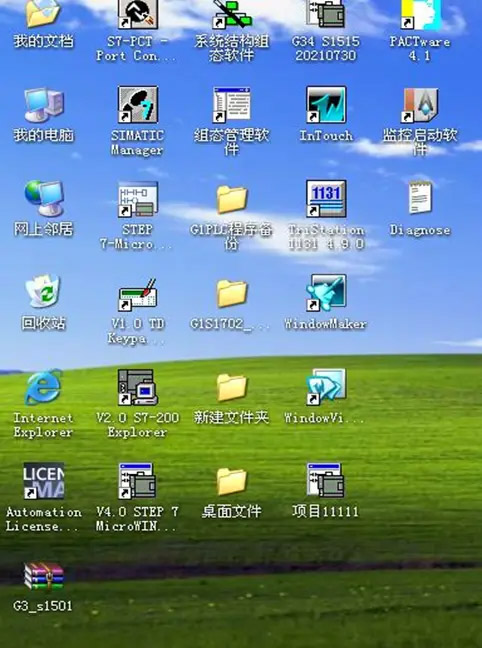The width and height of the screenshot is (482, 648).
Task: Open 桌面文件 folder
Action: [231, 482]
